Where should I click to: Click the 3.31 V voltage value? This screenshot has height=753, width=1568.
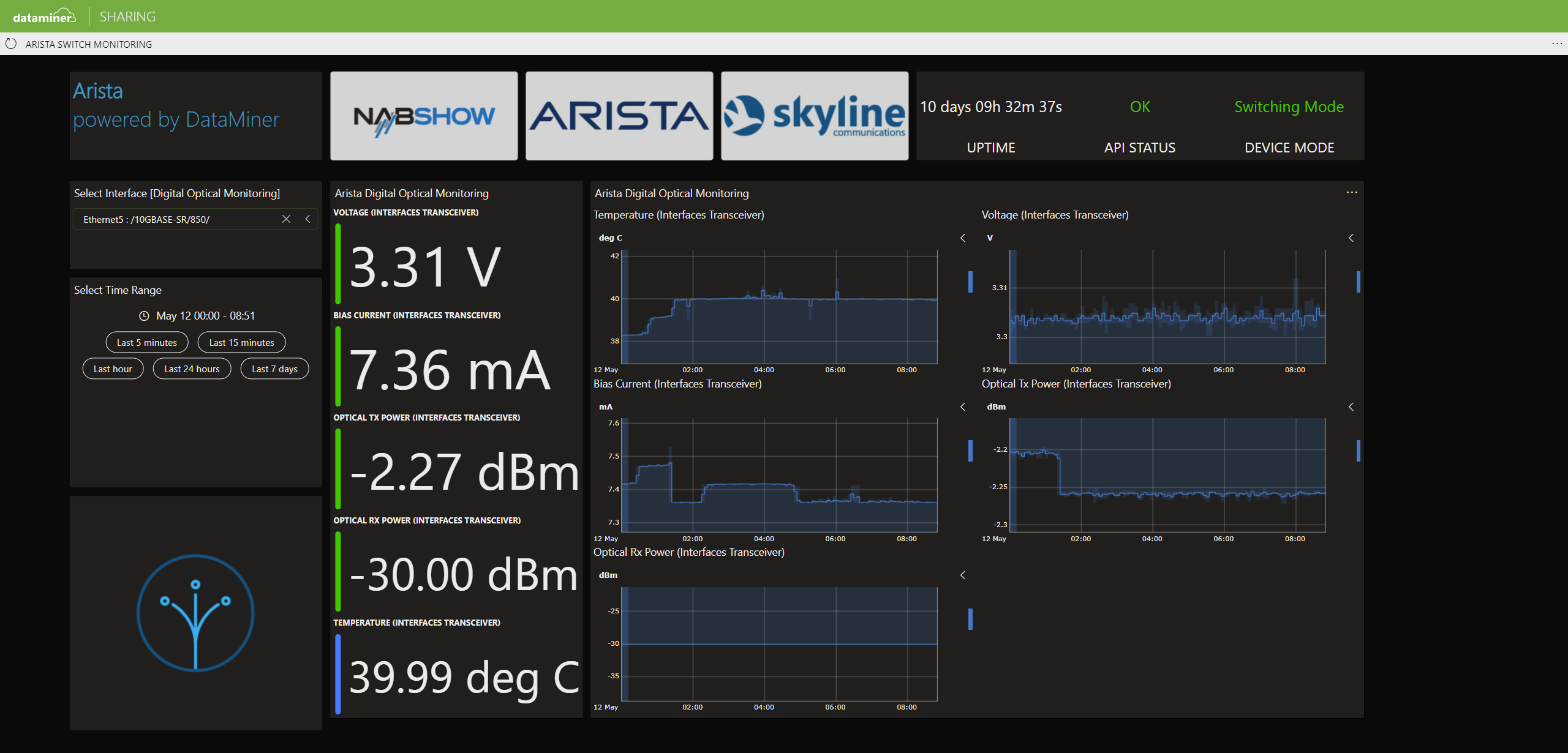pos(425,267)
